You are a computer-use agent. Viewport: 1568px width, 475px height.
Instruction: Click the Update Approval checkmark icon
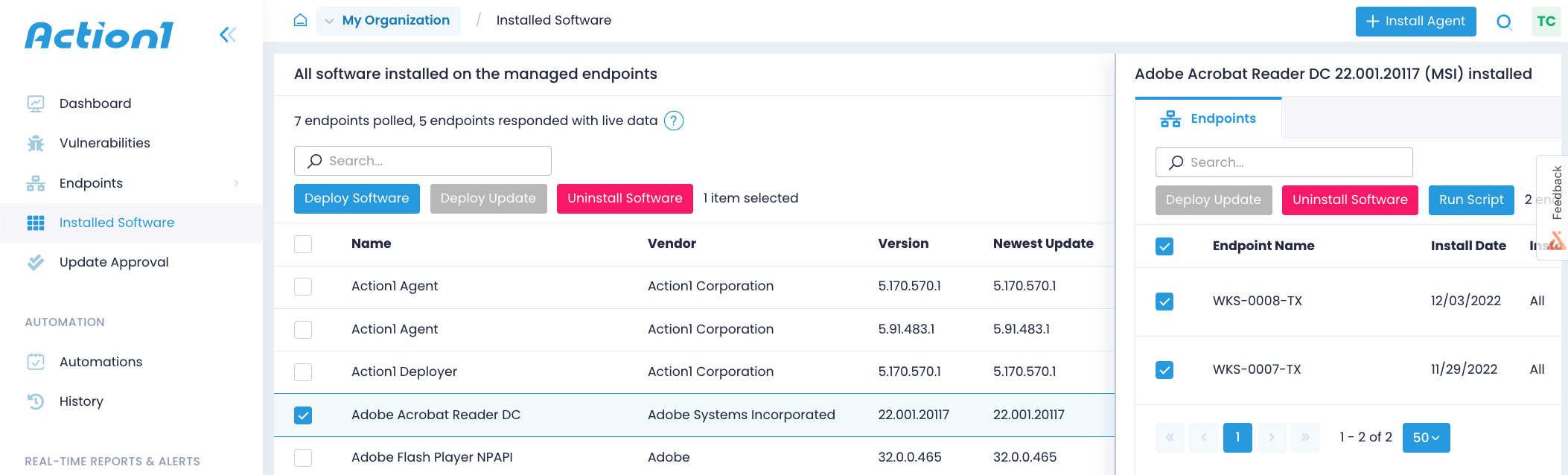click(x=36, y=262)
